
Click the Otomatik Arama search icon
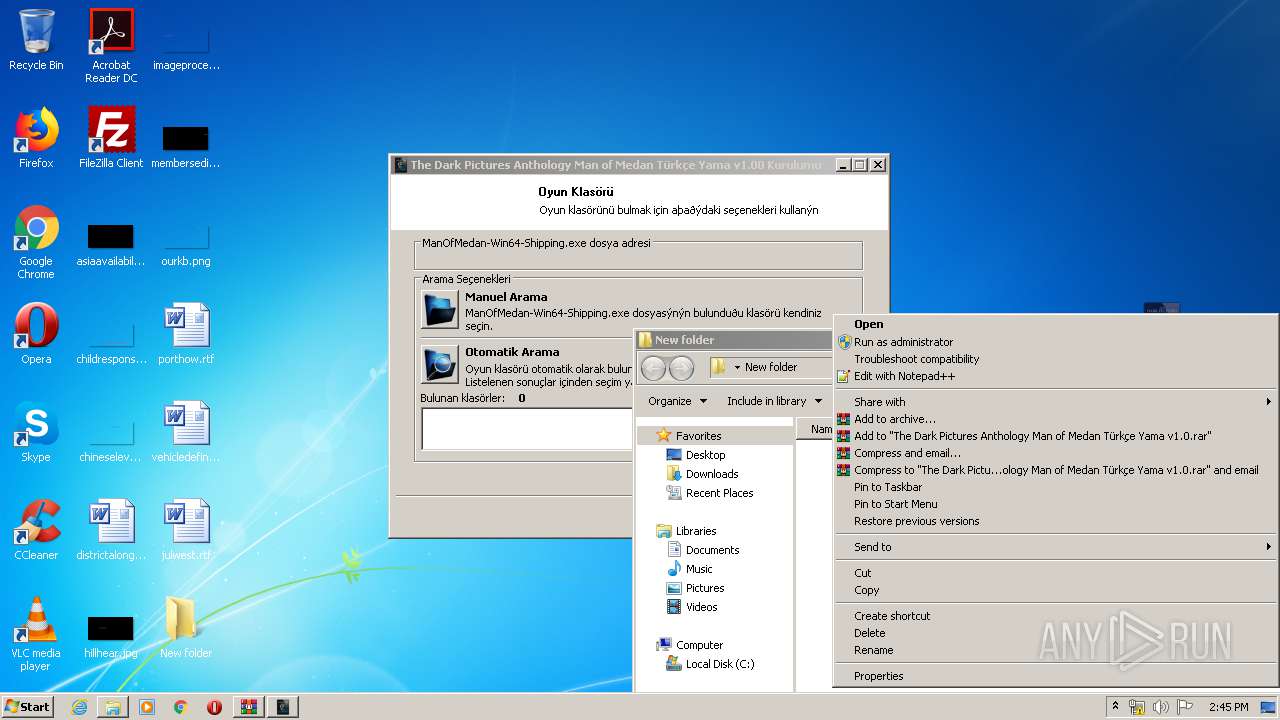tap(440, 365)
